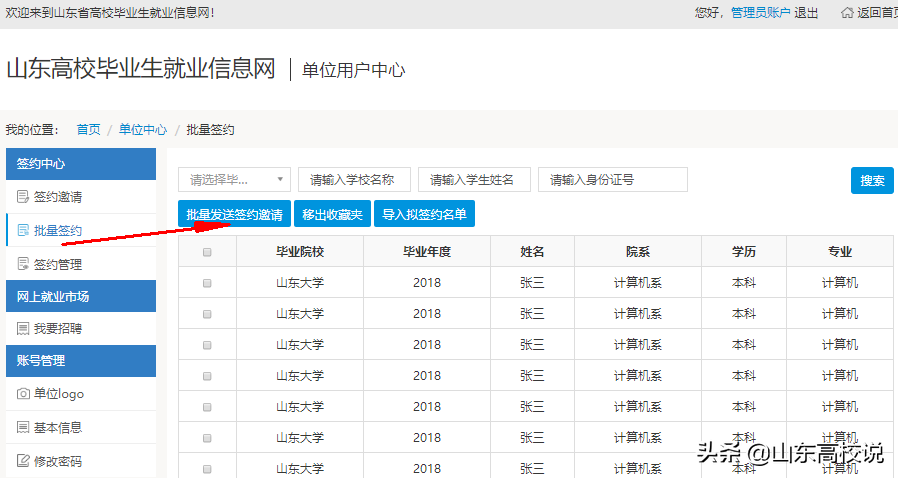Click the home icon beside 返回首页
This screenshot has height=478, width=898.
[x=847, y=13]
